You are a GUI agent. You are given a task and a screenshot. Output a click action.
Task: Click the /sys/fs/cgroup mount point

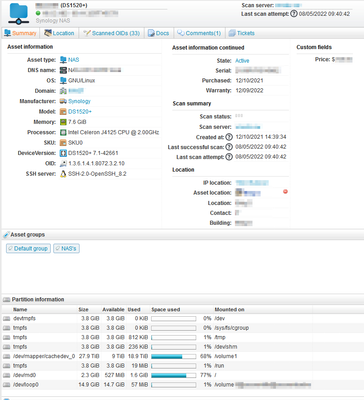click(231, 328)
